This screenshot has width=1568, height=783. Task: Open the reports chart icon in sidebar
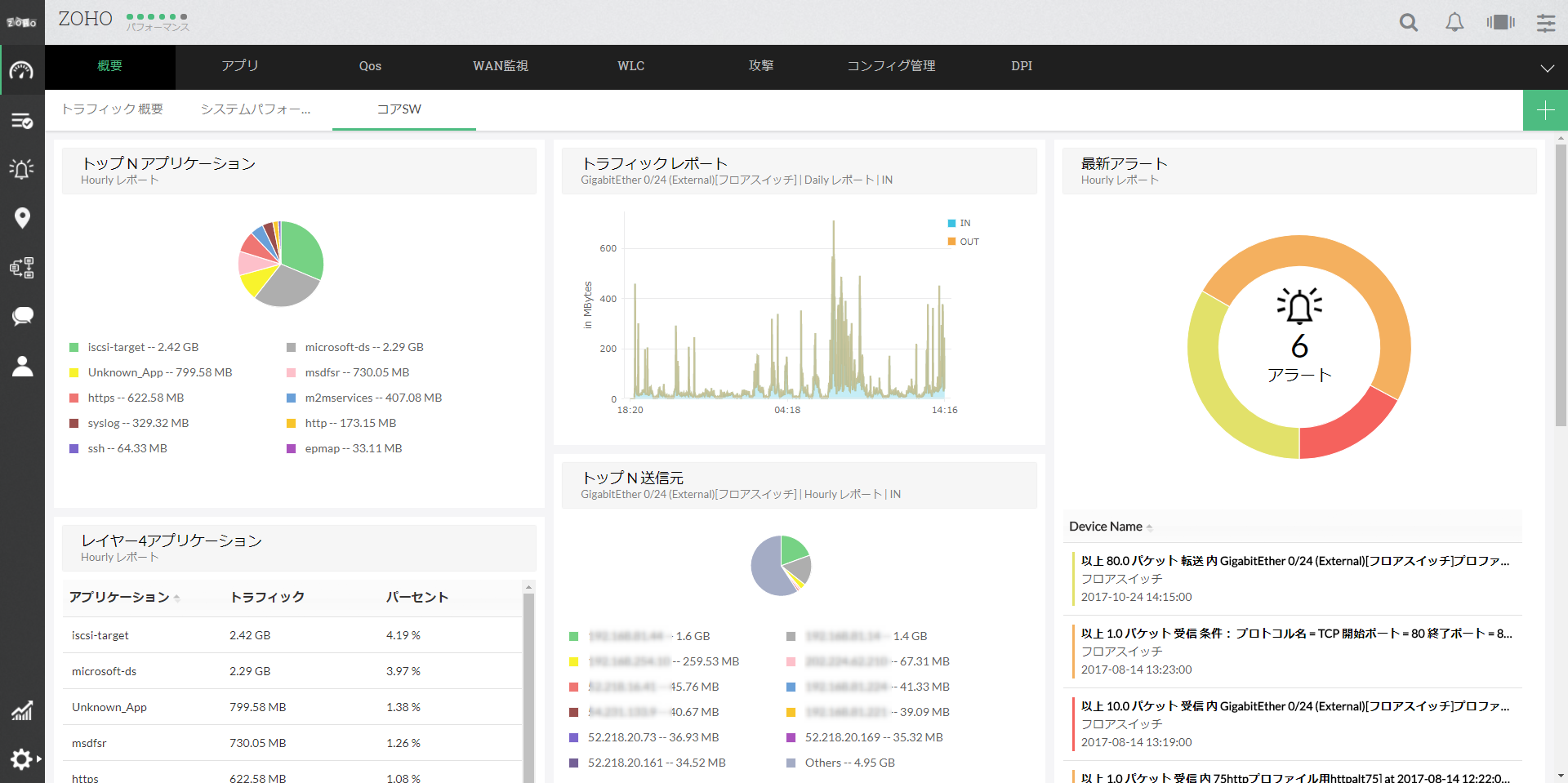click(x=22, y=710)
